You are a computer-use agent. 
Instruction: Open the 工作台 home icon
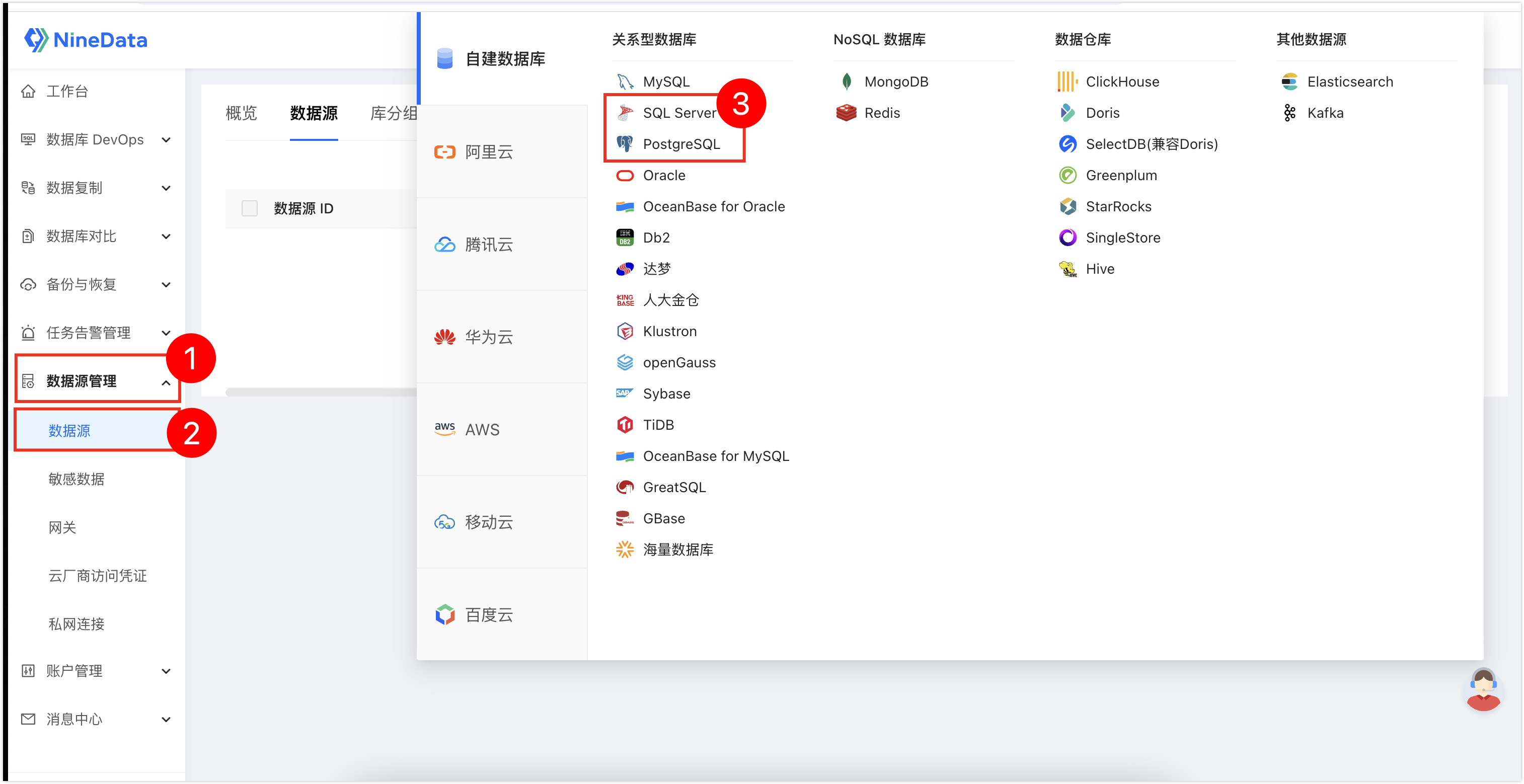(x=28, y=91)
